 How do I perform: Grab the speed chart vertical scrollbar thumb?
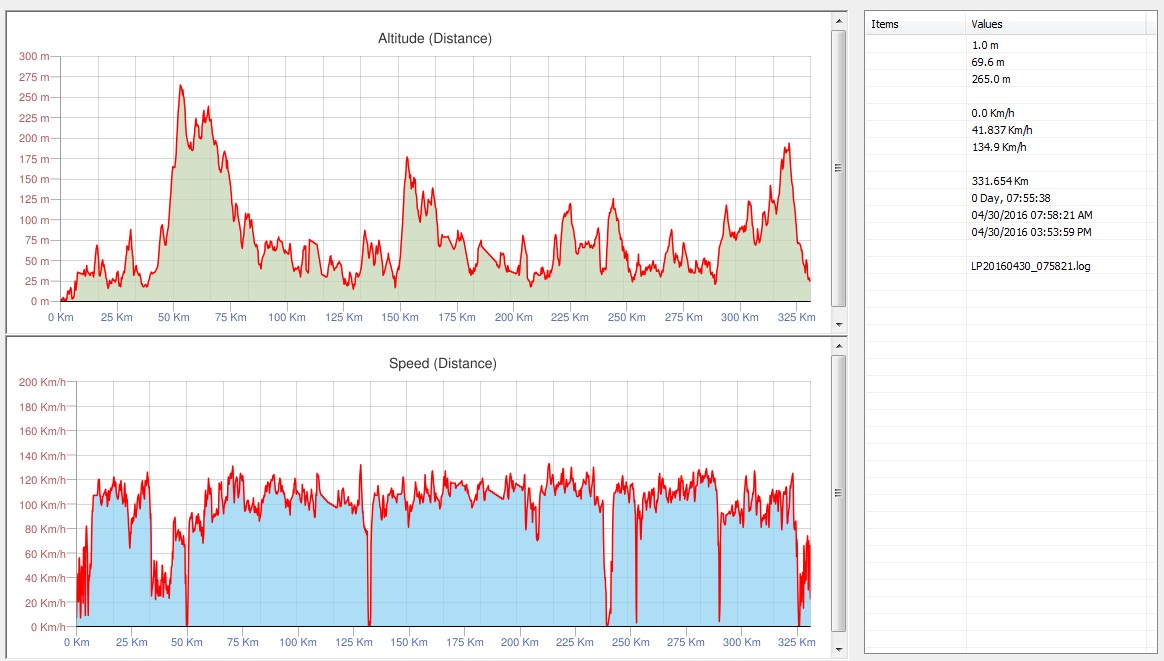(839, 492)
